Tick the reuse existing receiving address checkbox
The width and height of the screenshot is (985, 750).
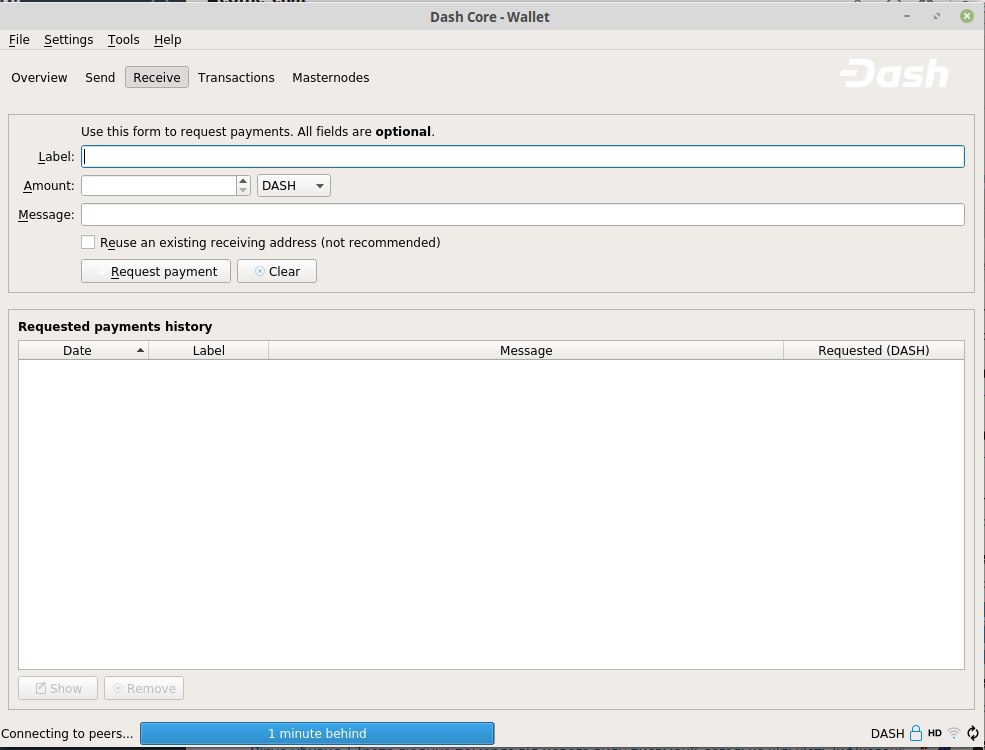pos(88,242)
